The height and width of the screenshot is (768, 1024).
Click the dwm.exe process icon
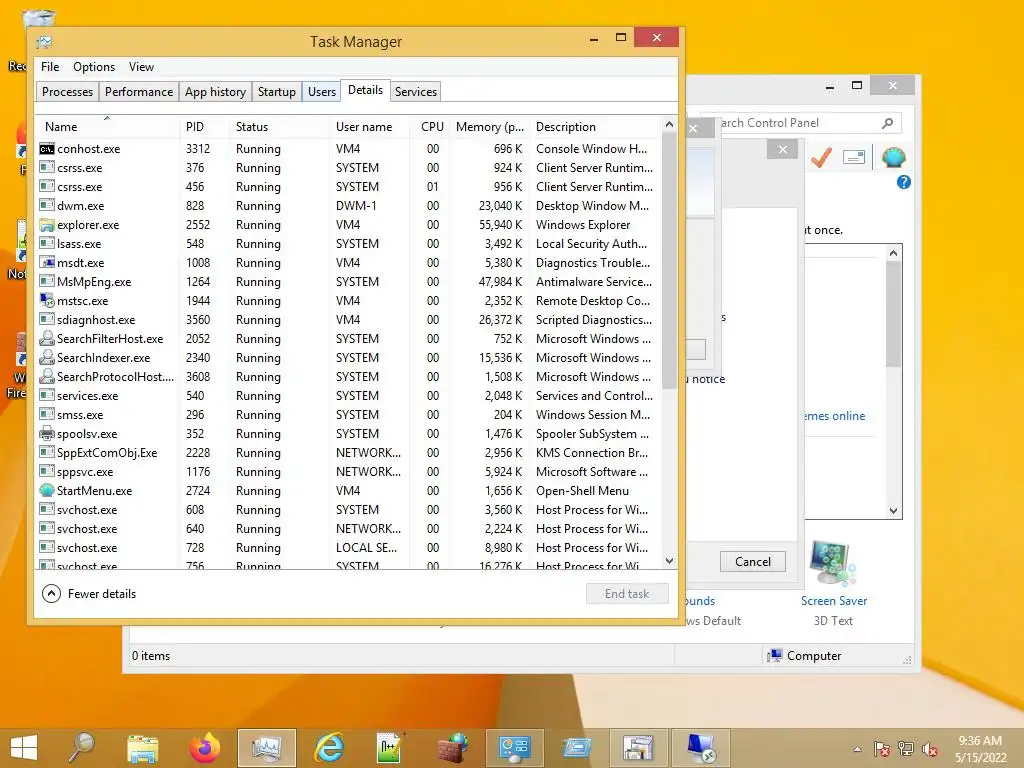pyautogui.click(x=46, y=206)
